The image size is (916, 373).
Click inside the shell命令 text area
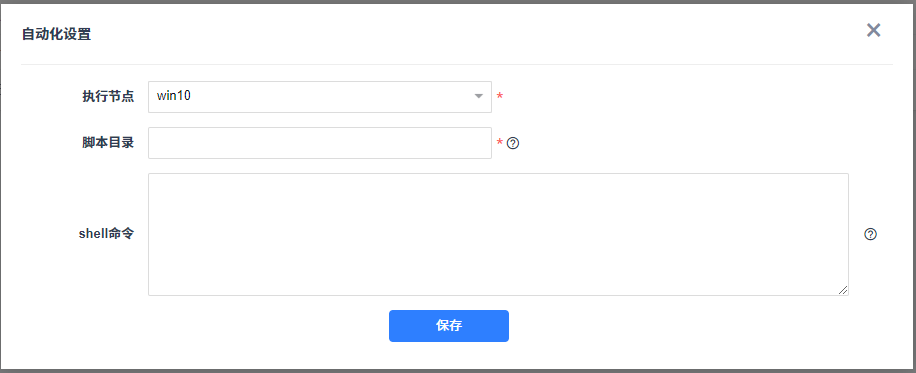point(498,234)
